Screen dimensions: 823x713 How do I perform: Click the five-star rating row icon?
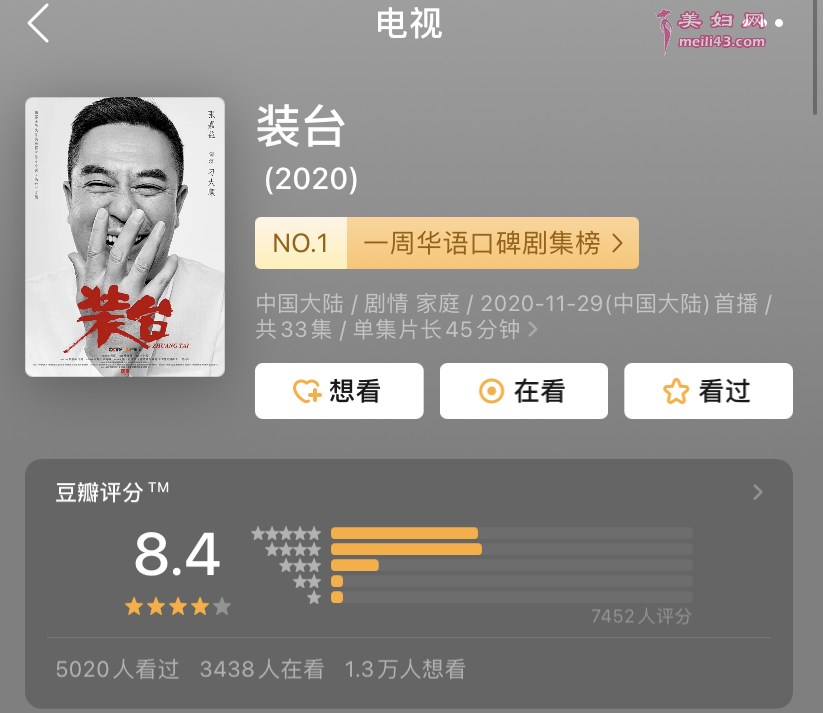point(286,533)
